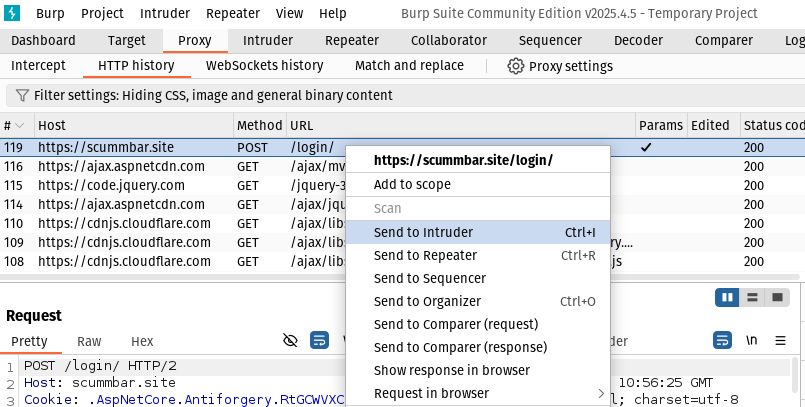
Task: Switch to side-by-side split layout
Action: click(727, 298)
